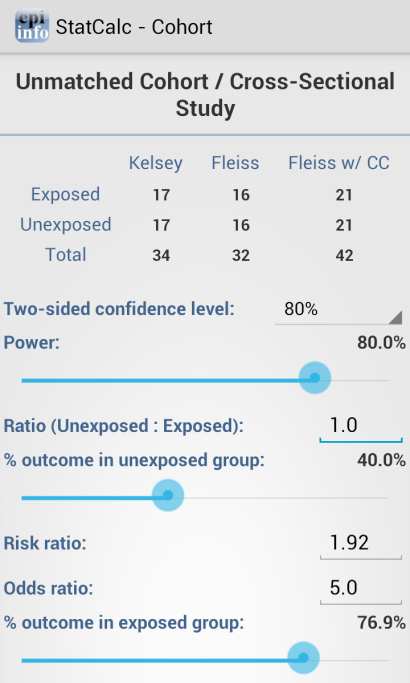Select the Odds ratio input field
The width and height of the screenshot is (410, 683).
click(x=361, y=588)
